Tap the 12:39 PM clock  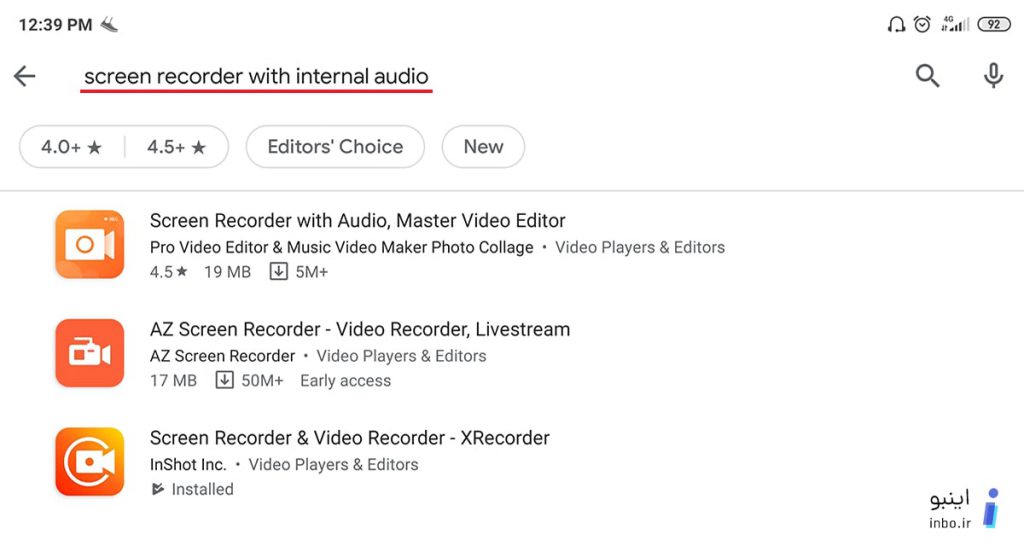[x=56, y=25]
